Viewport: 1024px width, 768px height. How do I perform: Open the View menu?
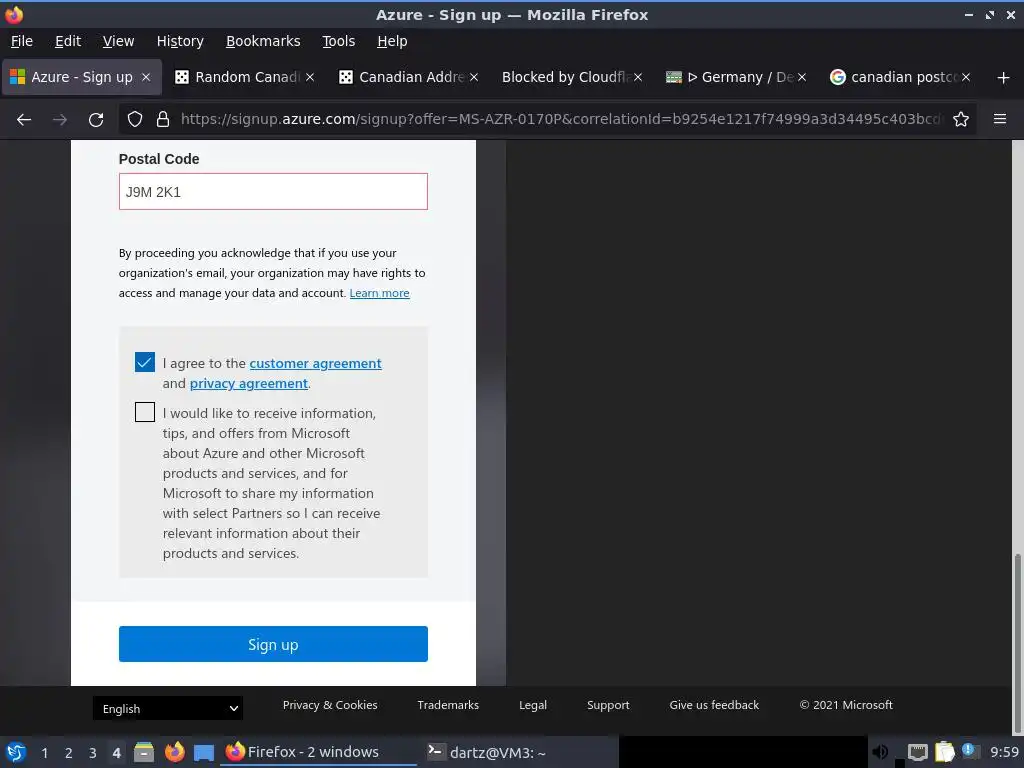[x=118, y=41]
